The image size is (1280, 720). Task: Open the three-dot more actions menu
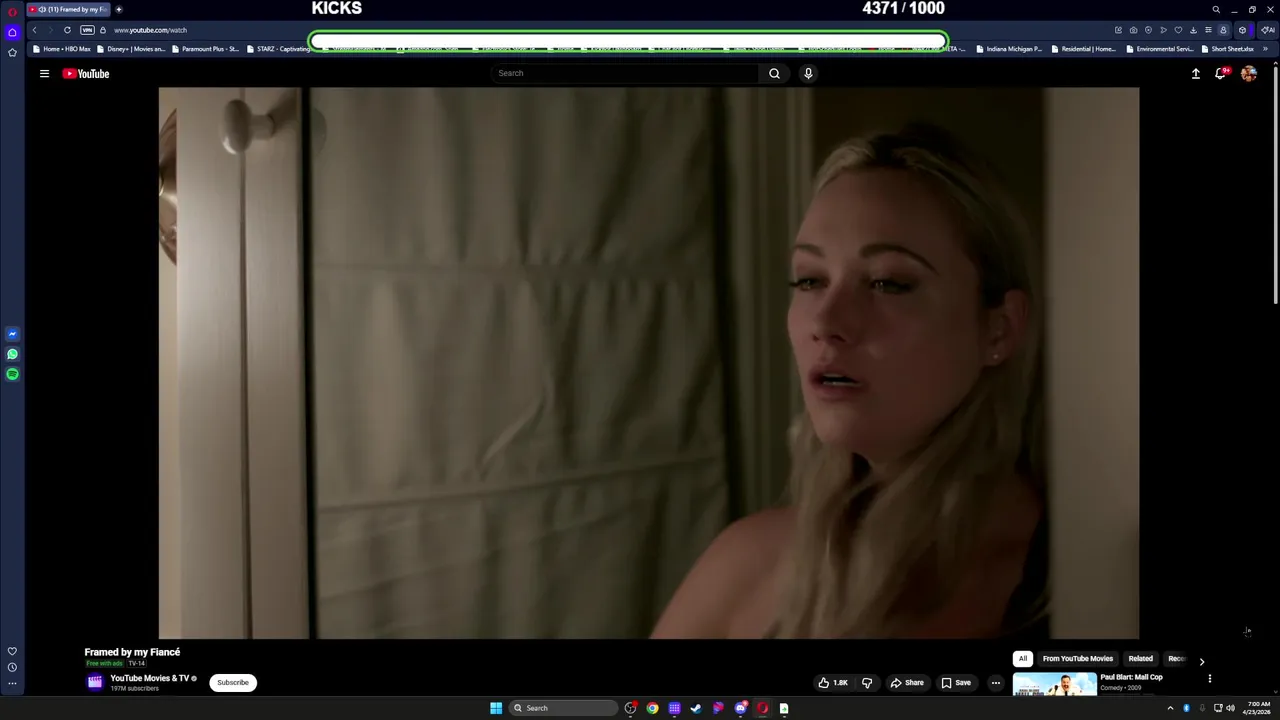pos(995,683)
